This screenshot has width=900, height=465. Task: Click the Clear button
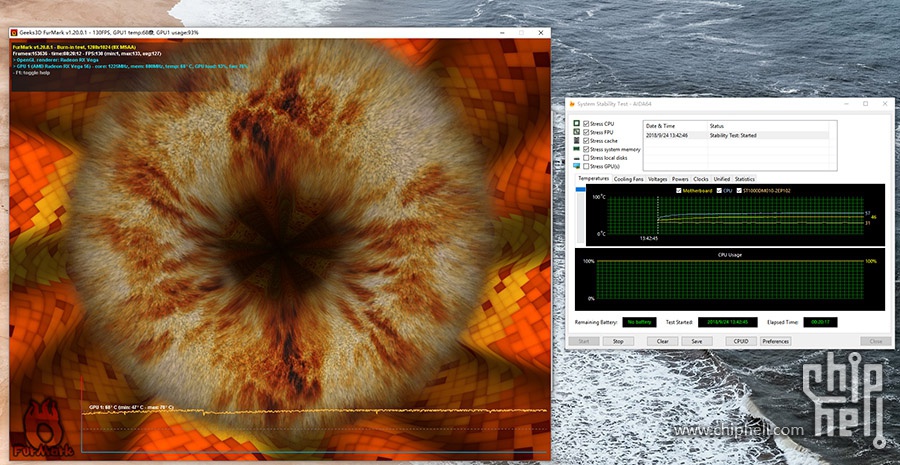[662, 341]
